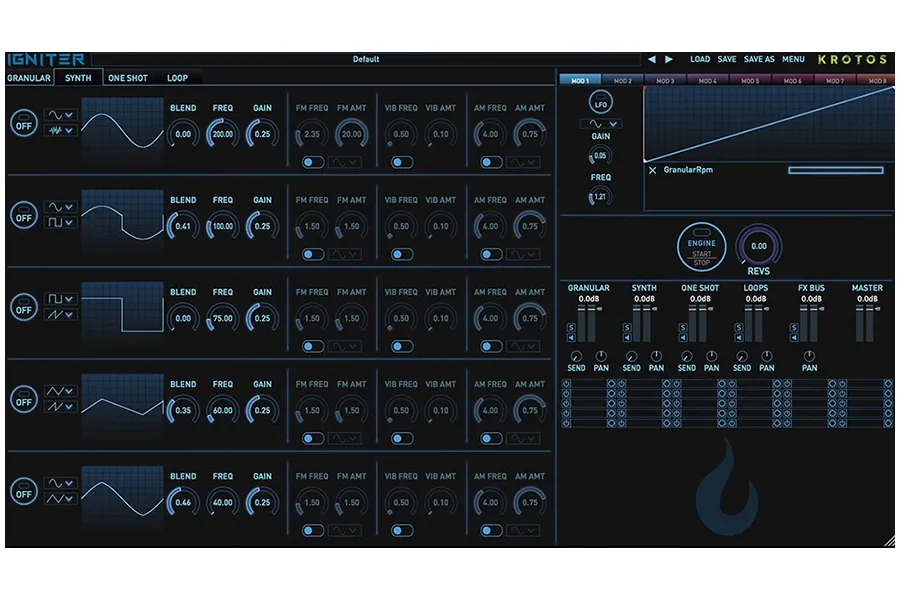The image size is (900, 600).
Task: Mute the FX Bus channel
Action: coord(794,337)
